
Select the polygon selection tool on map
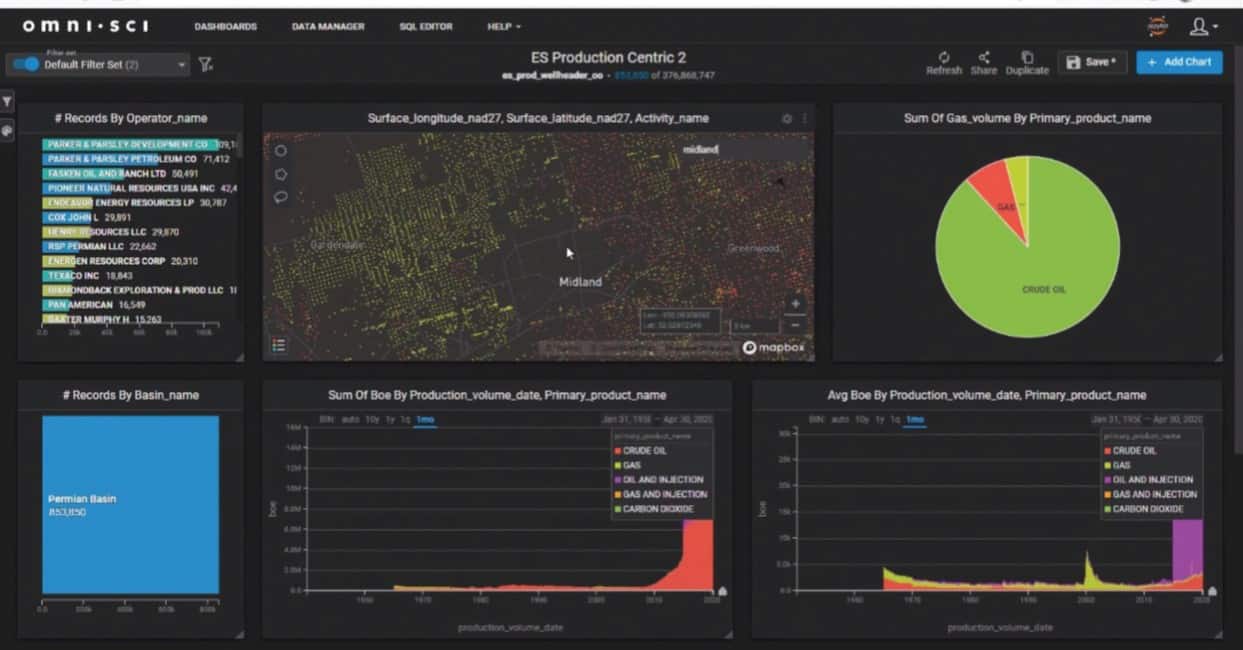click(x=281, y=174)
